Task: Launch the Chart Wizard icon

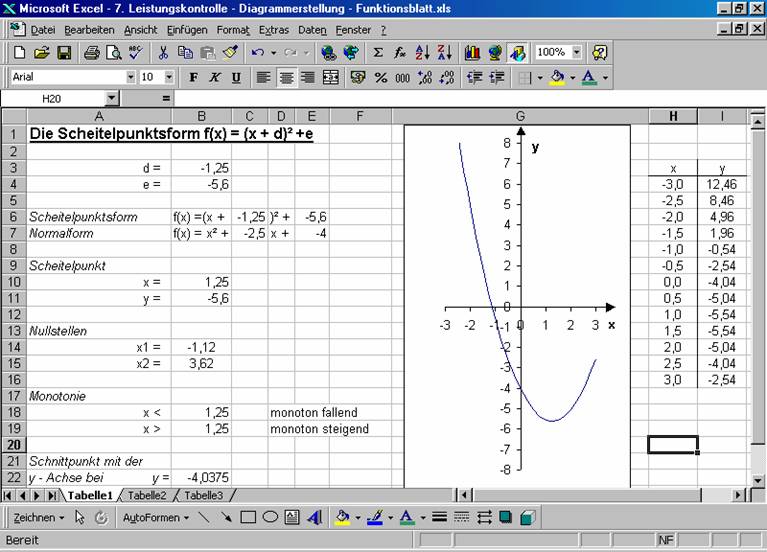Action: pyautogui.click(x=472, y=52)
